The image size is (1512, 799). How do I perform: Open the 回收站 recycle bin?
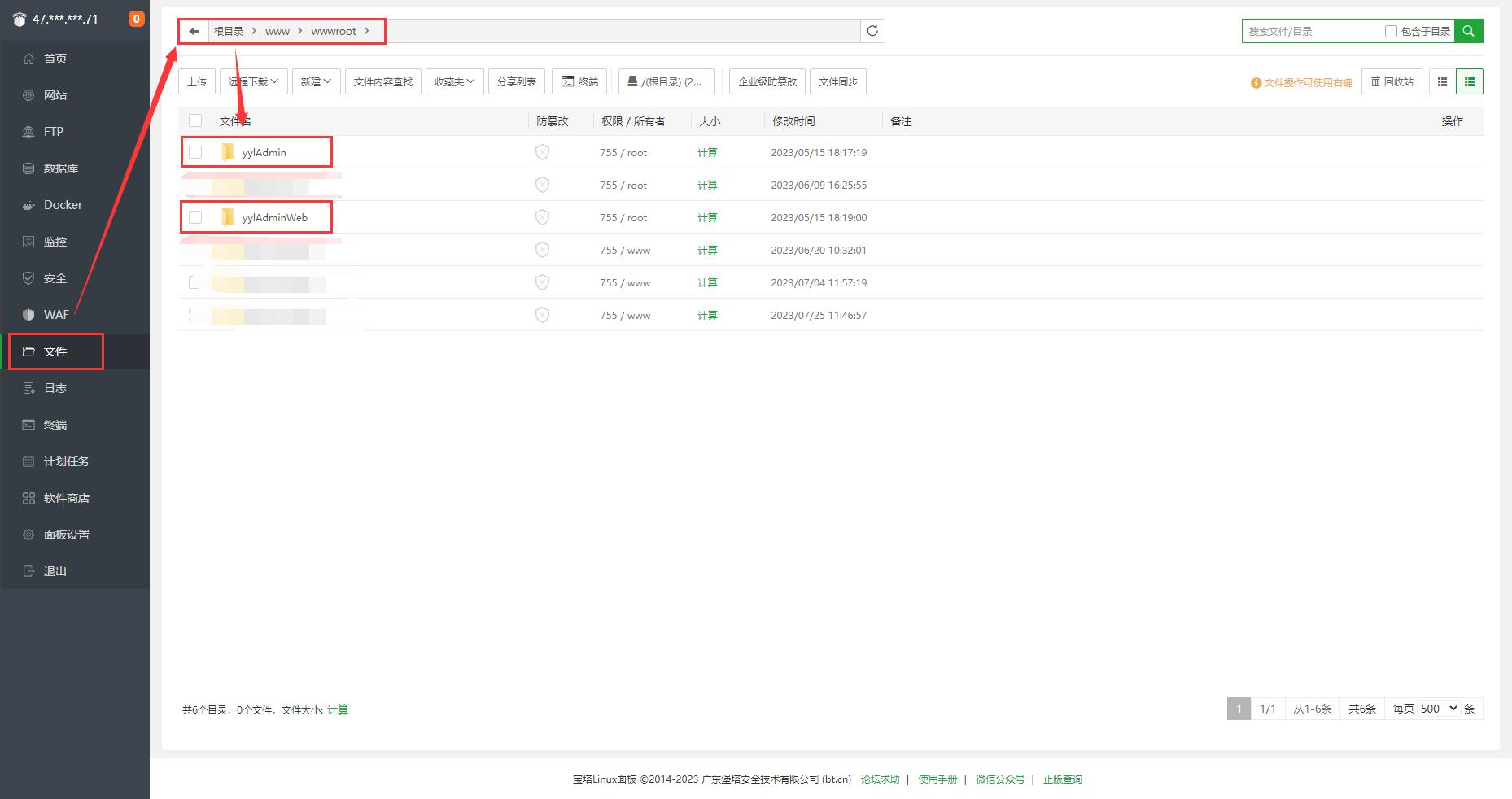click(x=1392, y=81)
